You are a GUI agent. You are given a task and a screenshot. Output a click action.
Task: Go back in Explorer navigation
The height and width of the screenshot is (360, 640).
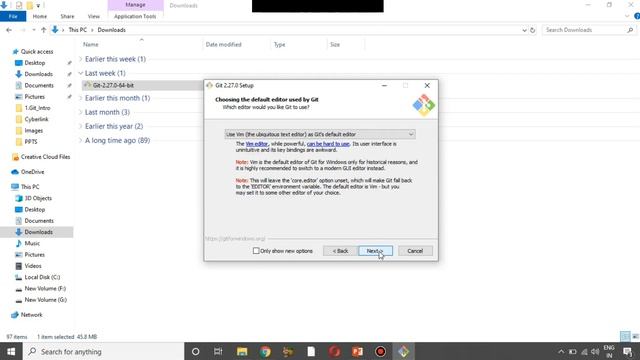[x=9, y=30]
